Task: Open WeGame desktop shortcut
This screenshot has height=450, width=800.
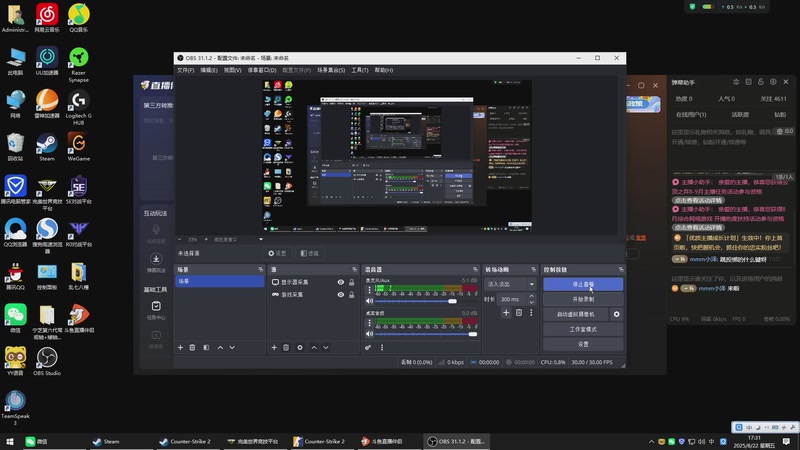Action: (79, 147)
